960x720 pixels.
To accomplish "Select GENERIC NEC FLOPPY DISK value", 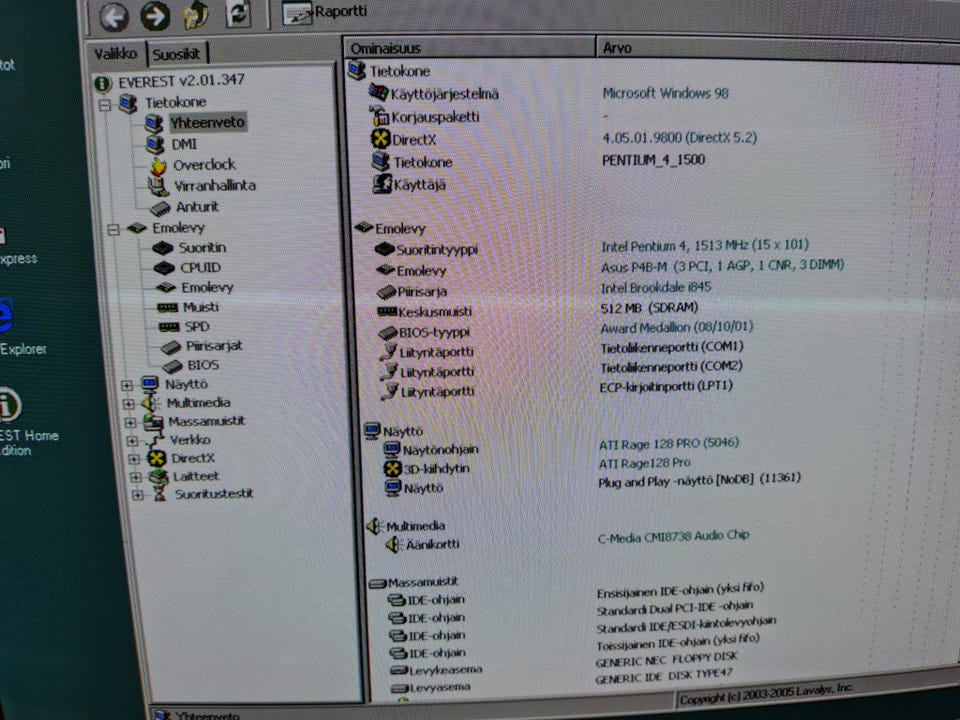I will click(x=666, y=660).
